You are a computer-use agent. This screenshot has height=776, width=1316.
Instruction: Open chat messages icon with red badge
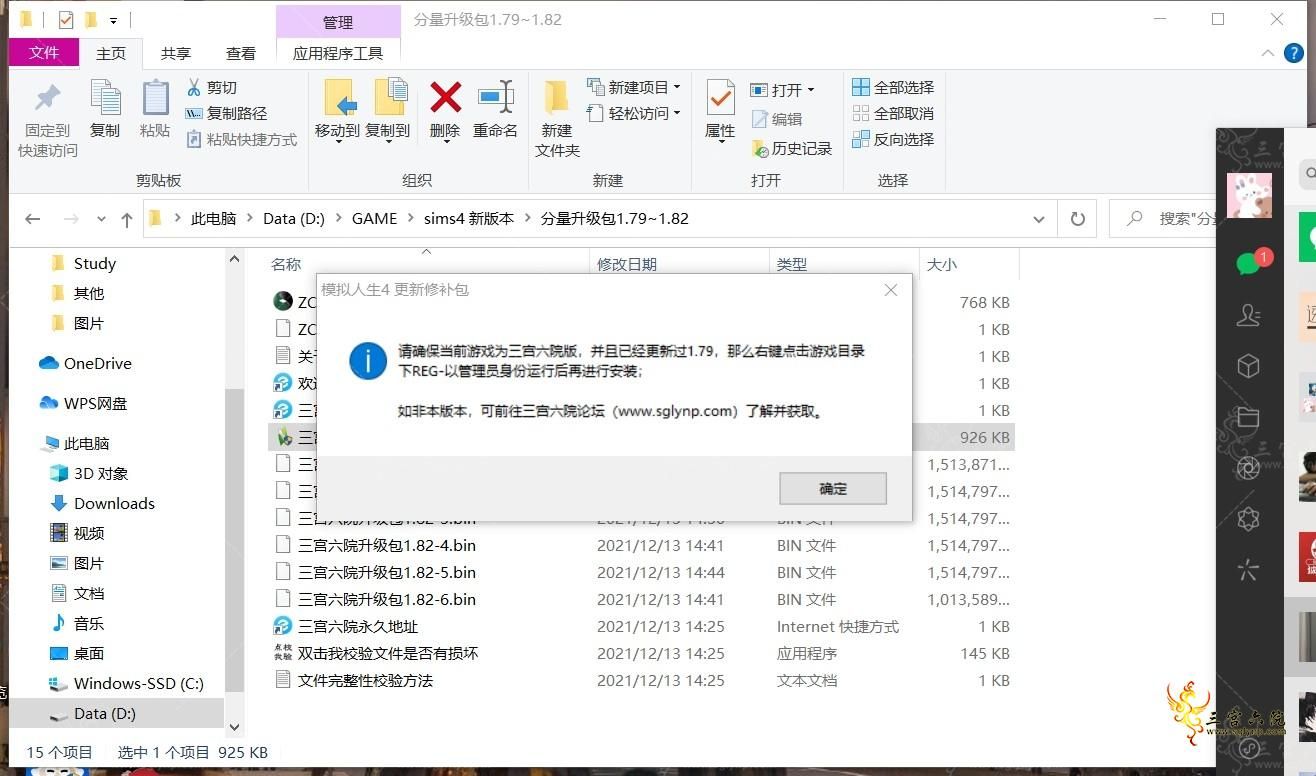tap(1250, 262)
